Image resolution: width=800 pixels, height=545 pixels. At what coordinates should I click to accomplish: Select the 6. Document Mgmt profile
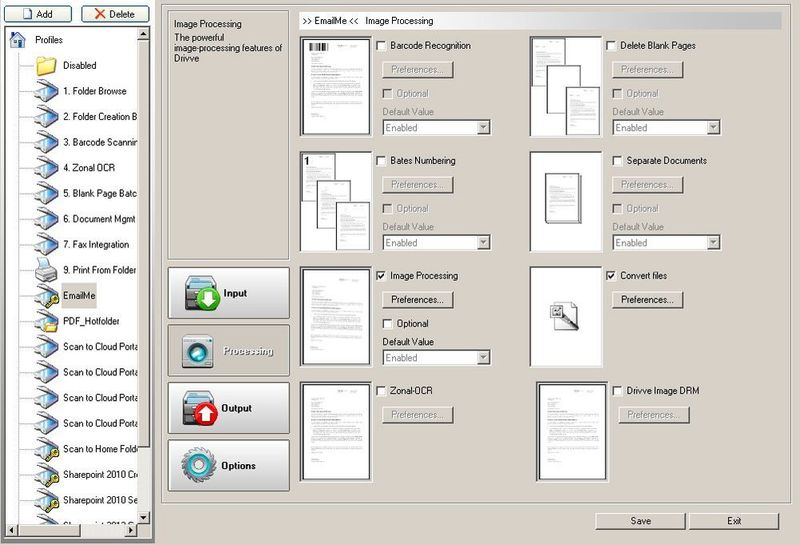99,219
